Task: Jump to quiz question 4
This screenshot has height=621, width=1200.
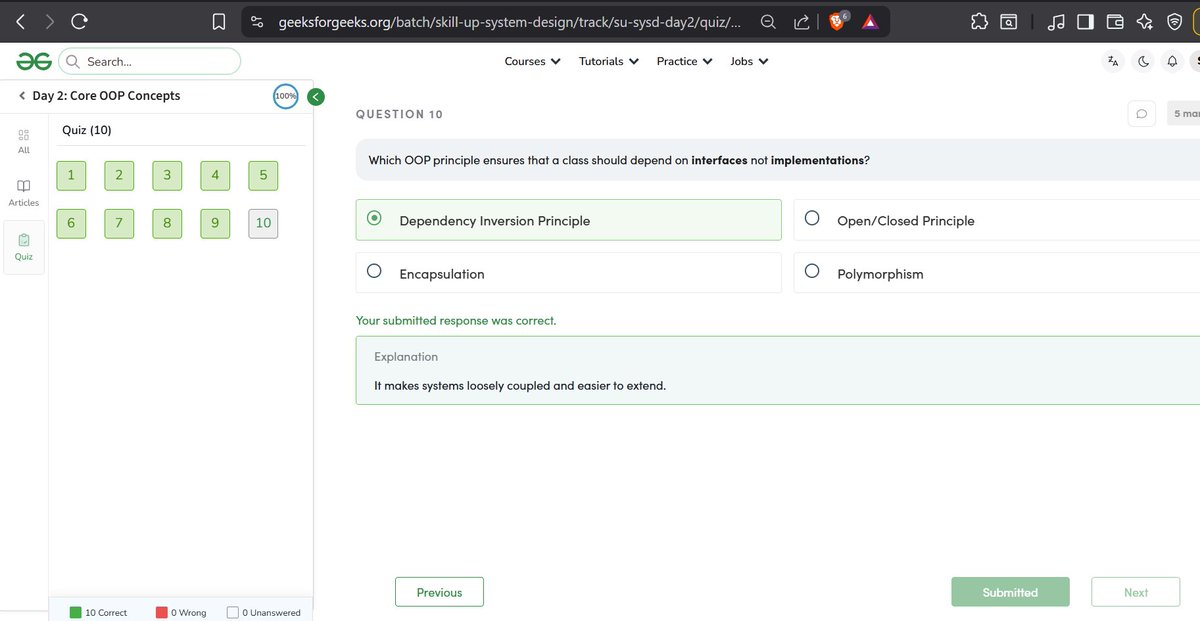Action: coord(215,175)
